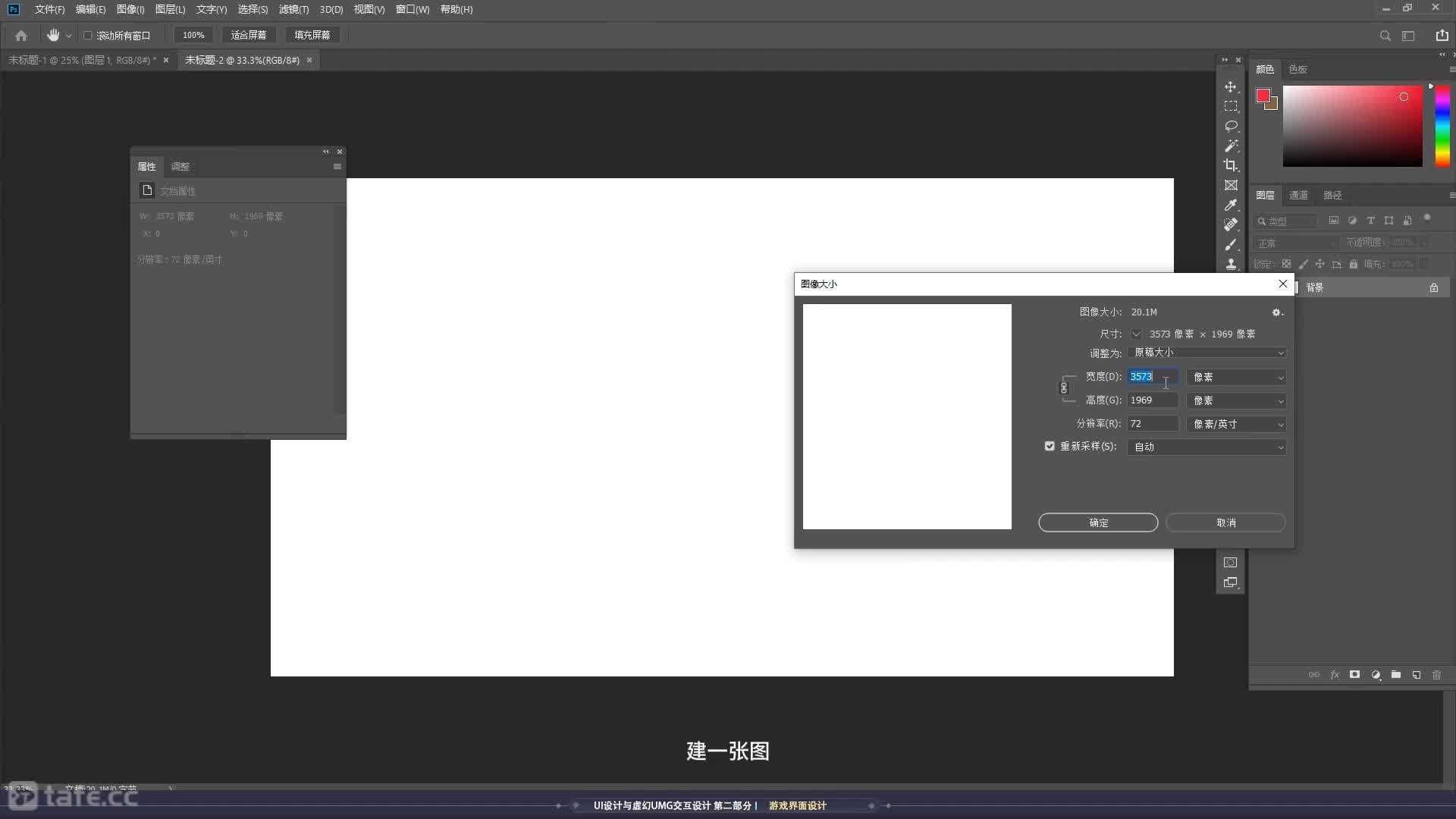Open the Fit To preset dropdown

pyautogui.click(x=1206, y=353)
